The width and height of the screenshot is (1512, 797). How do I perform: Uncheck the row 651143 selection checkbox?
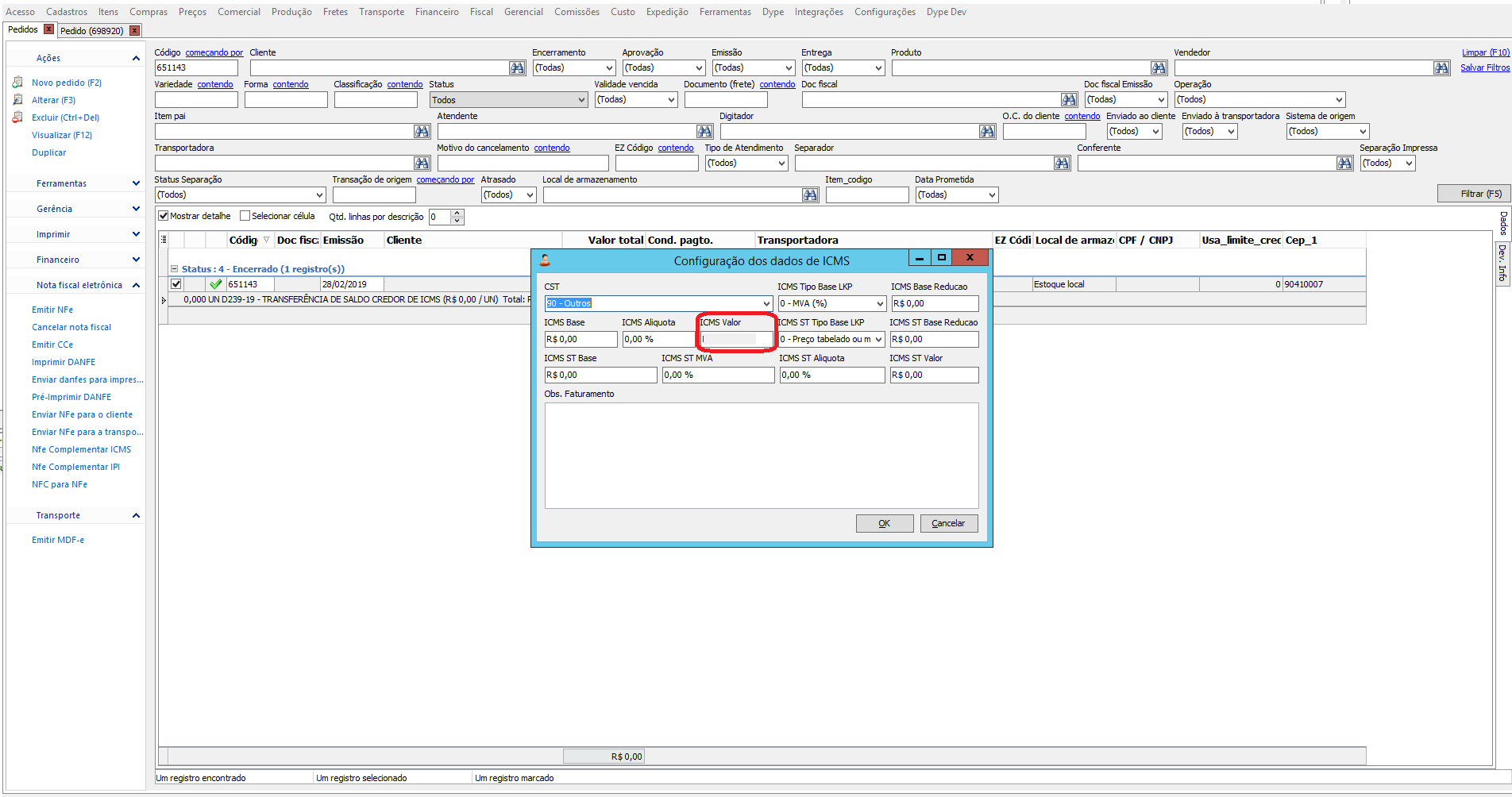coord(176,284)
